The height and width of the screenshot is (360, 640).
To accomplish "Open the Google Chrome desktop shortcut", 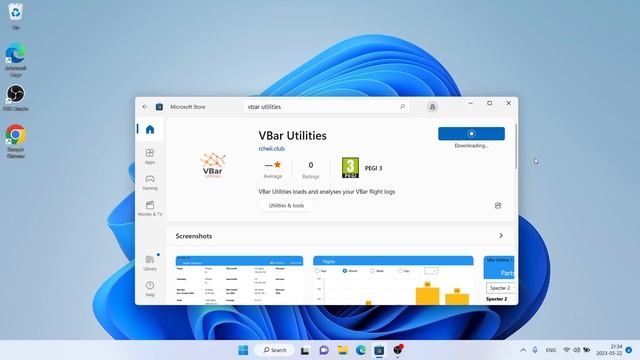I will click(16, 141).
